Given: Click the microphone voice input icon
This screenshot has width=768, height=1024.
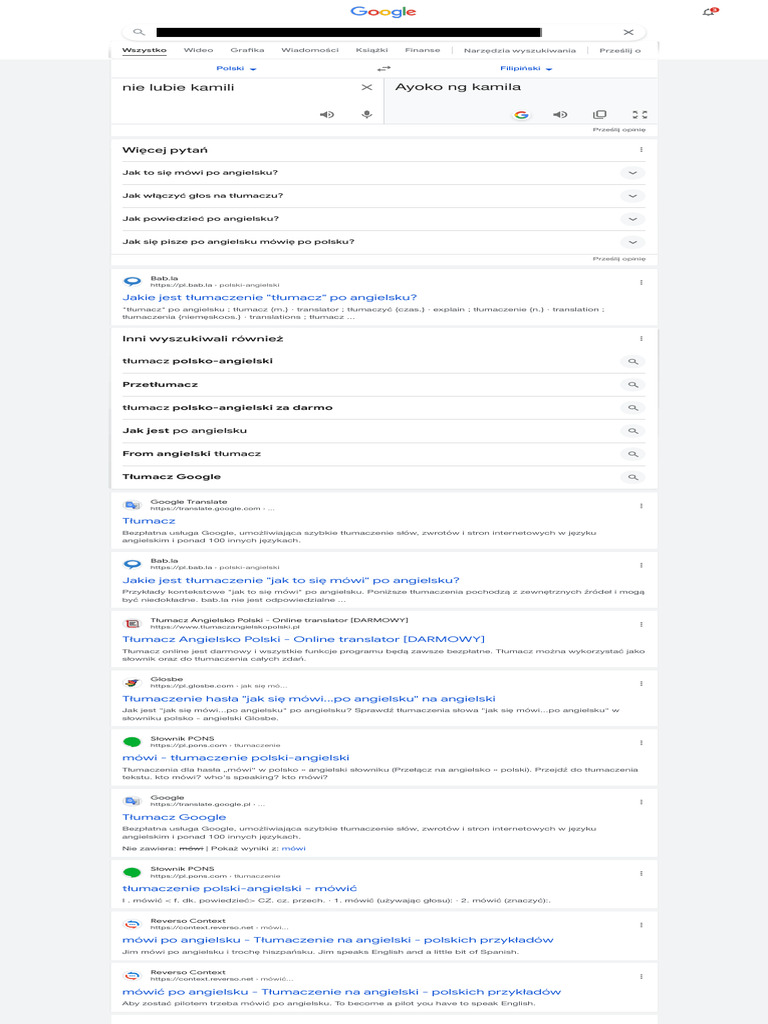Looking at the screenshot, I should [366, 115].
